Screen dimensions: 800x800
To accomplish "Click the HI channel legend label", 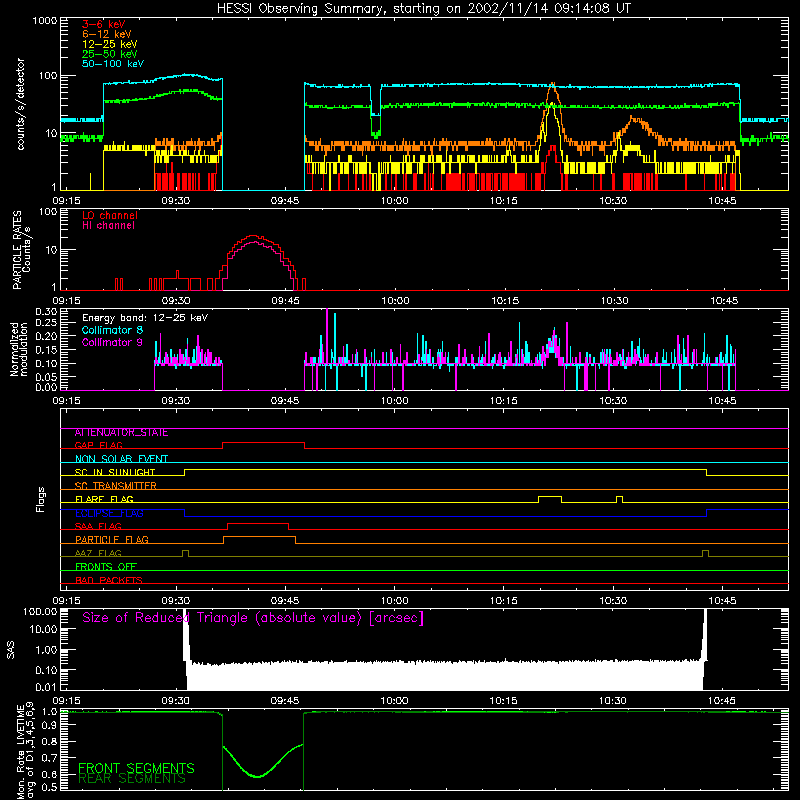I will tap(108, 226).
